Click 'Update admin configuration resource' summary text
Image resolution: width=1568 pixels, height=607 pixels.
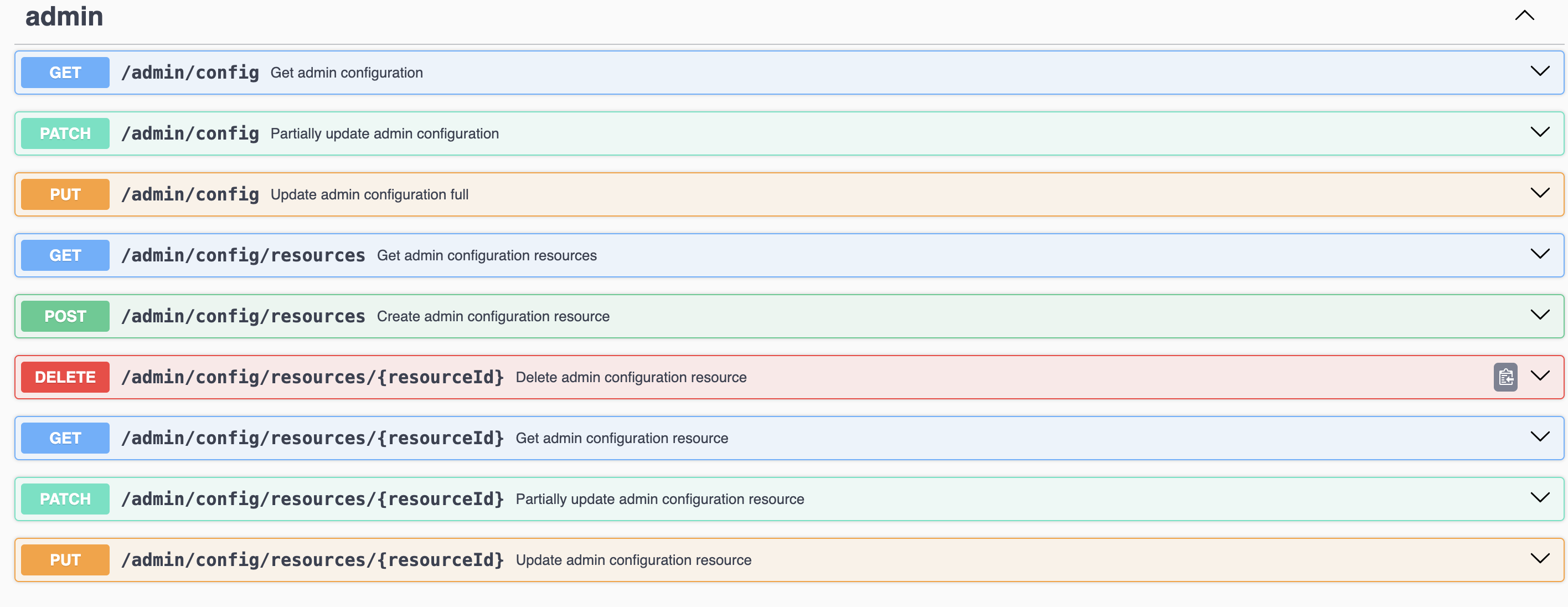(x=633, y=559)
